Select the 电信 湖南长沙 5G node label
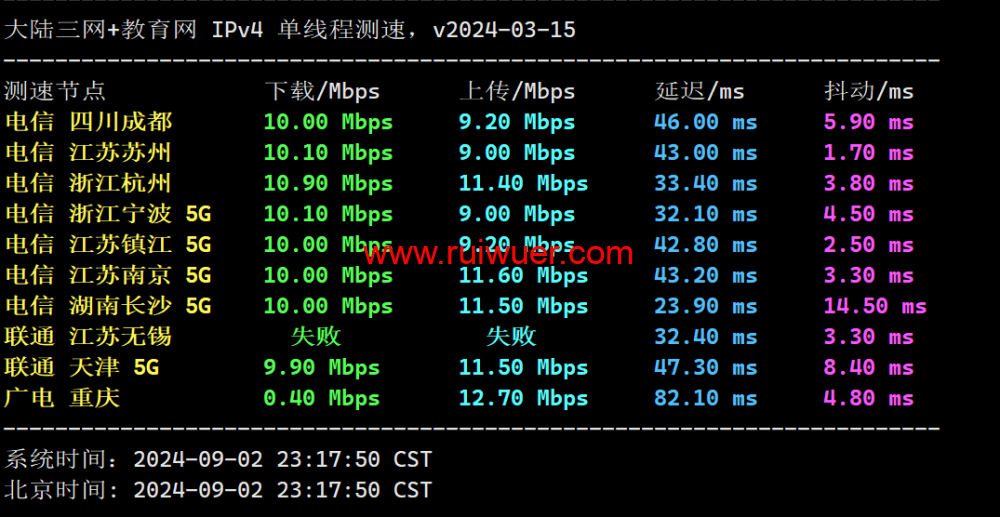 108,306
